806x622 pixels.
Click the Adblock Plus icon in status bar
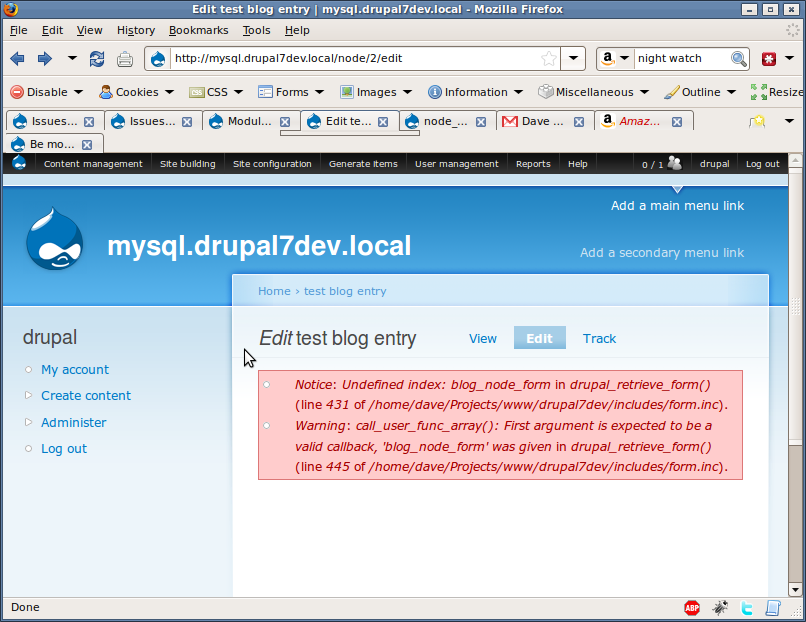692,607
